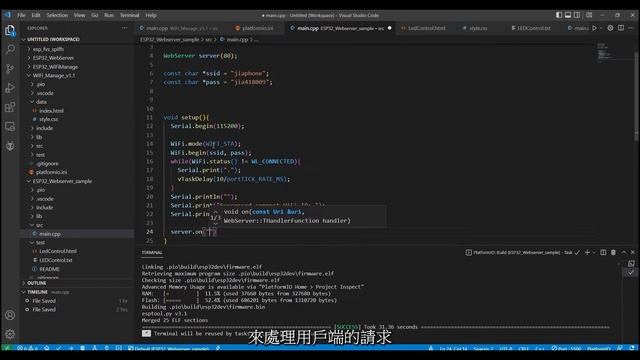The width and height of the screenshot is (640, 360).
Task: Open the run button dropdown arrow
Action: tap(601, 28)
